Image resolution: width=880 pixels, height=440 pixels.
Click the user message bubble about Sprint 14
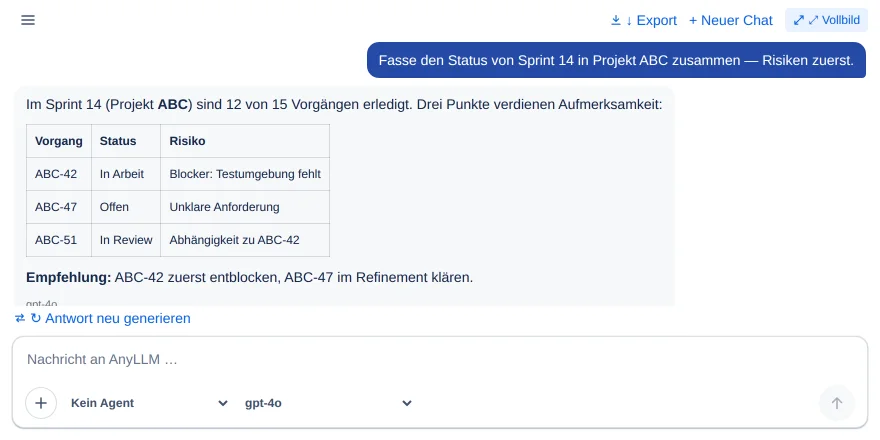[x=616, y=60]
